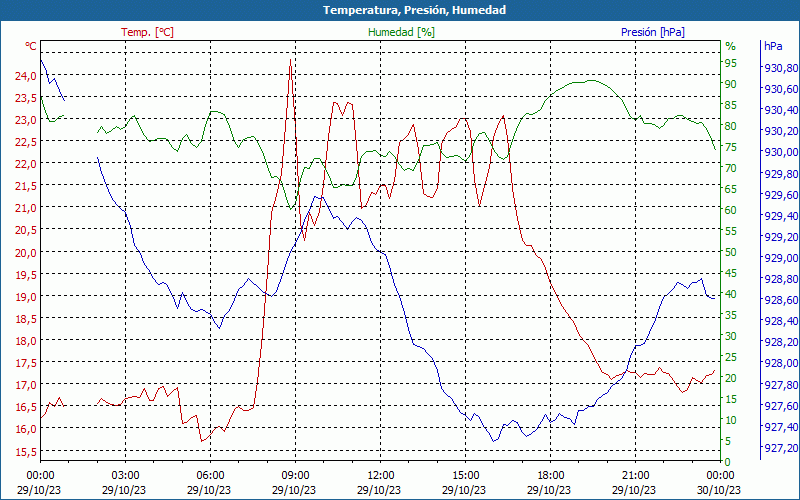Click the 930,60 pressure axis value

(781, 89)
